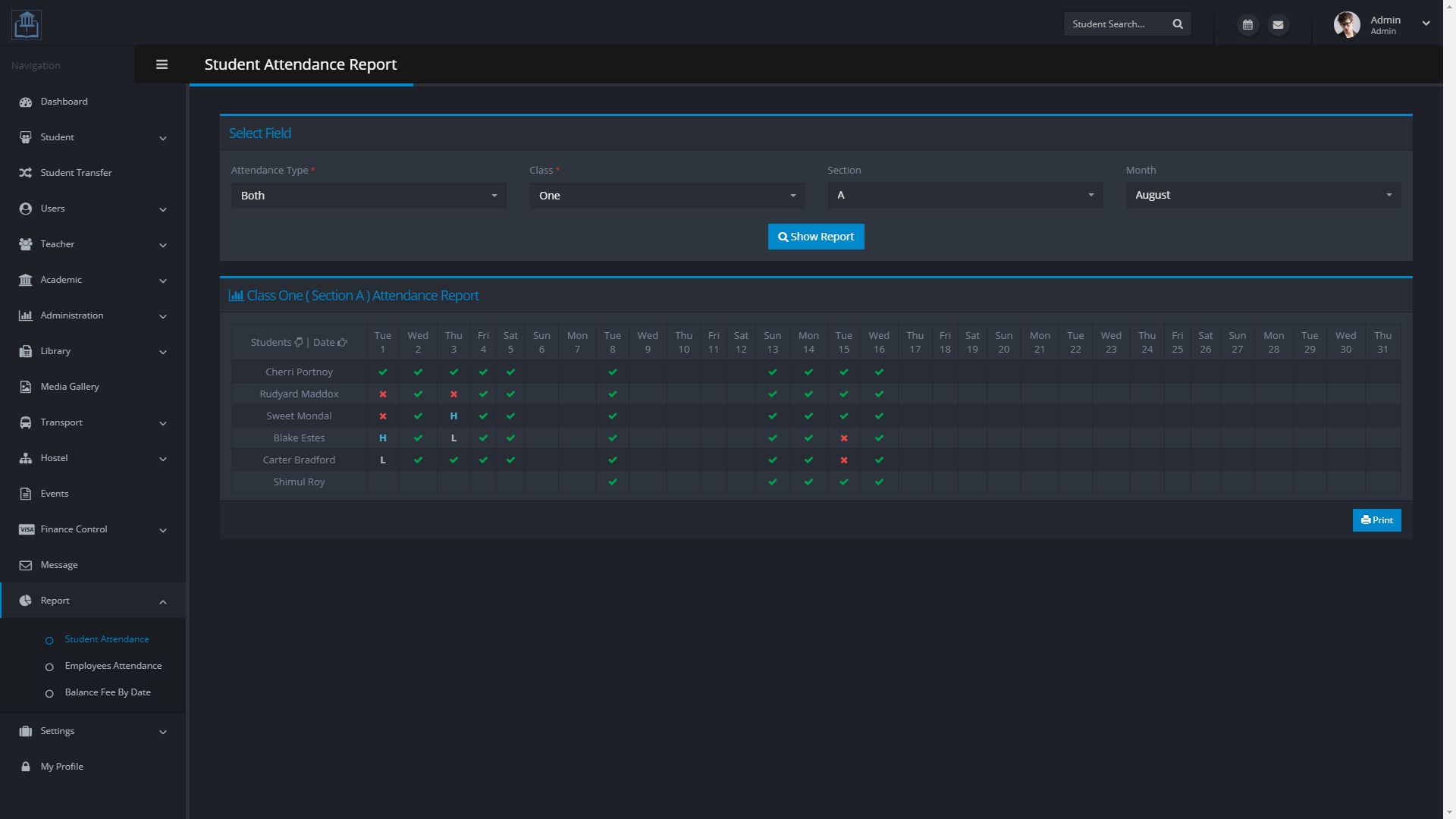
Task: Open the Attendance Type dropdown
Action: tap(369, 196)
